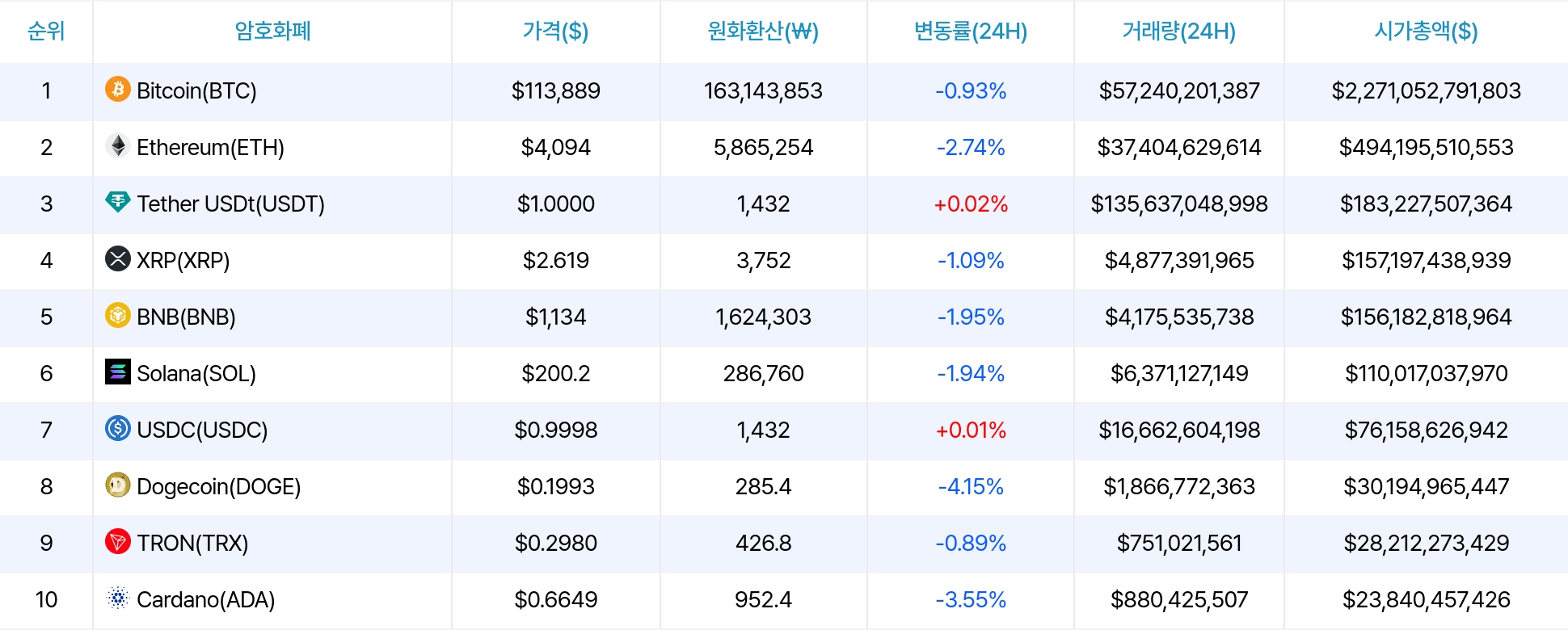This screenshot has width=1568, height=630.
Task: Click the Dogecoin logo icon
Action: pos(118,485)
